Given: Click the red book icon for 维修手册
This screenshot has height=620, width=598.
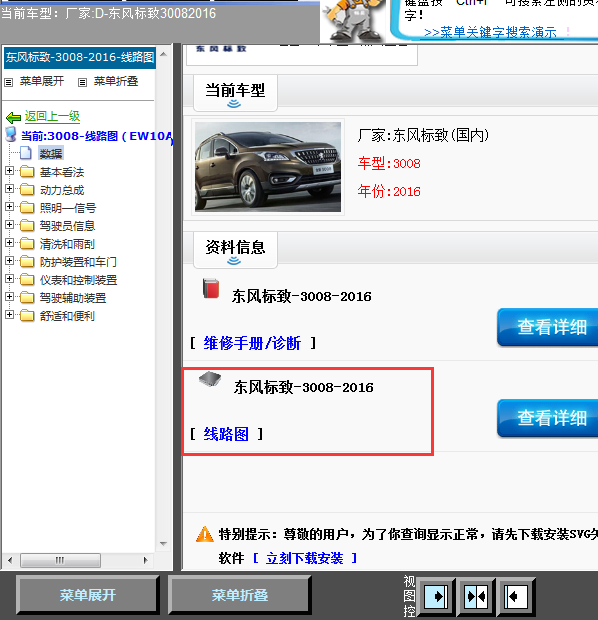Looking at the screenshot, I should click(x=211, y=288).
